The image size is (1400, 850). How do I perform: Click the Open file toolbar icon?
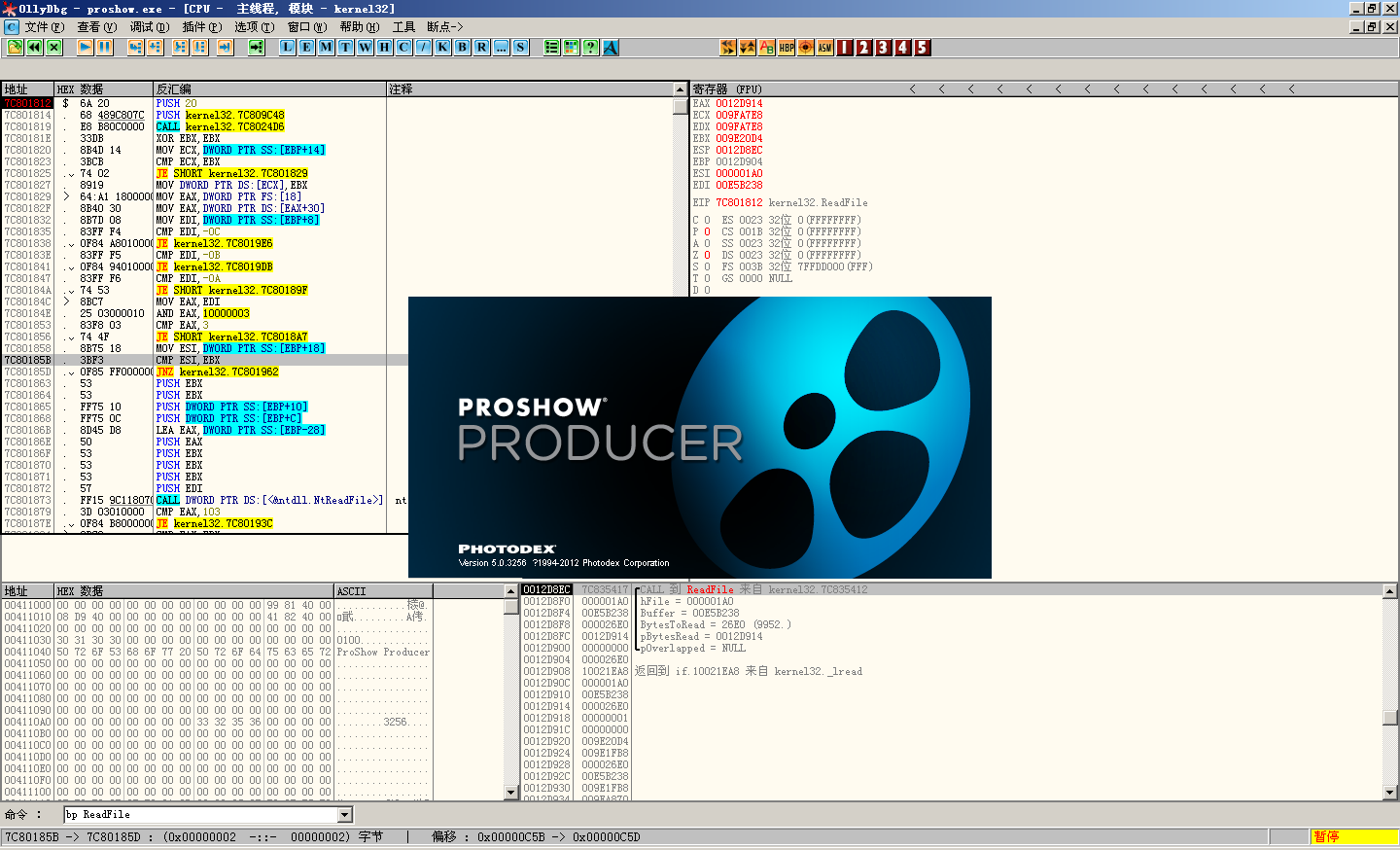click(x=15, y=47)
